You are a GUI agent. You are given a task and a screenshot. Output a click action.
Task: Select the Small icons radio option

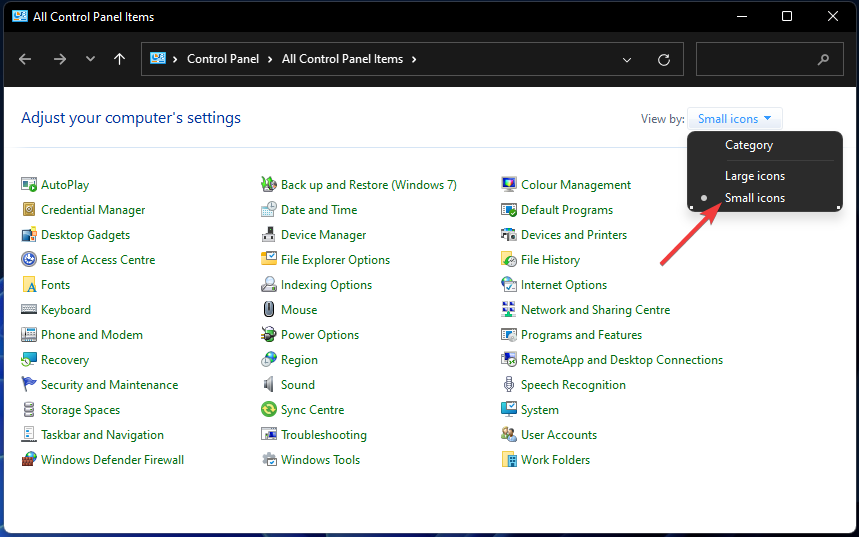tap(754, 198)
